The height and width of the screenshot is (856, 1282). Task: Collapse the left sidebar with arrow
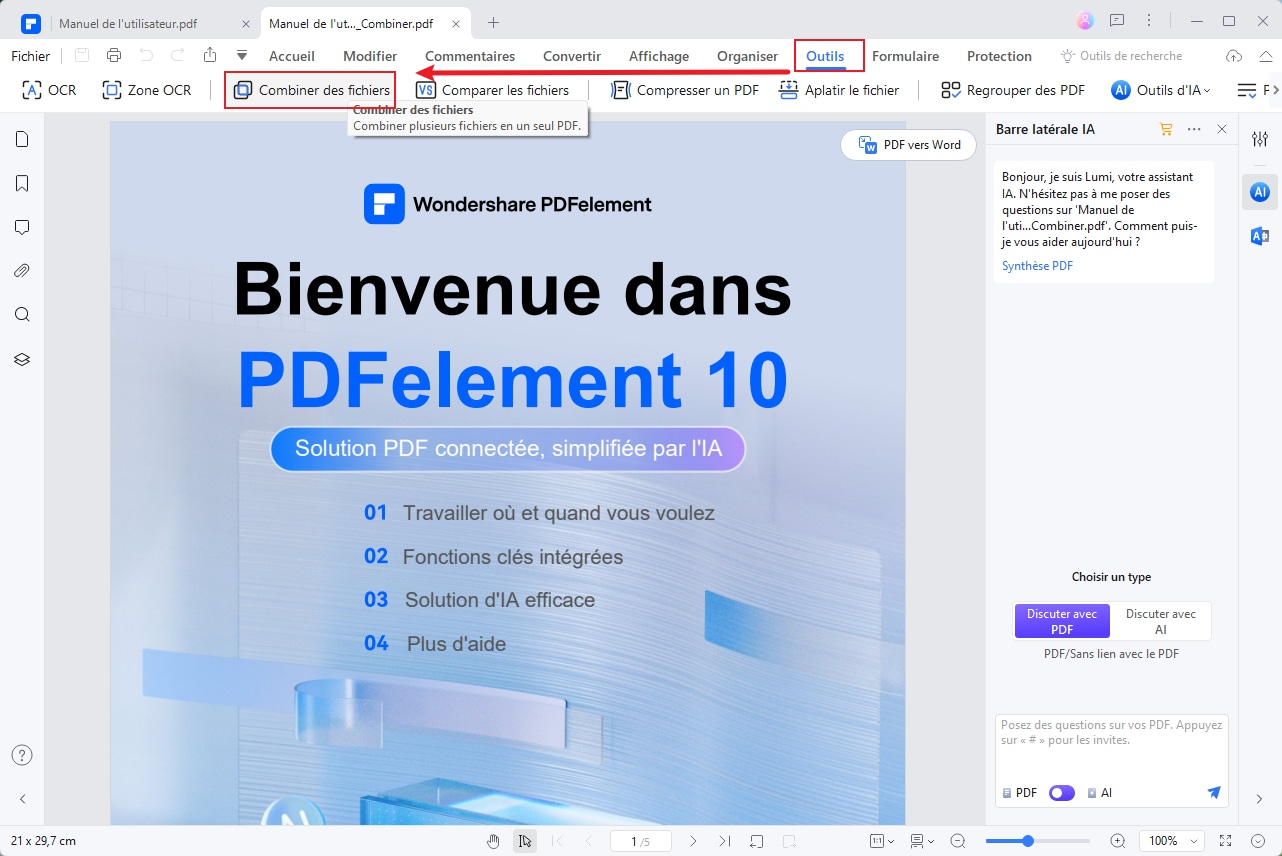tap(22, 799)
